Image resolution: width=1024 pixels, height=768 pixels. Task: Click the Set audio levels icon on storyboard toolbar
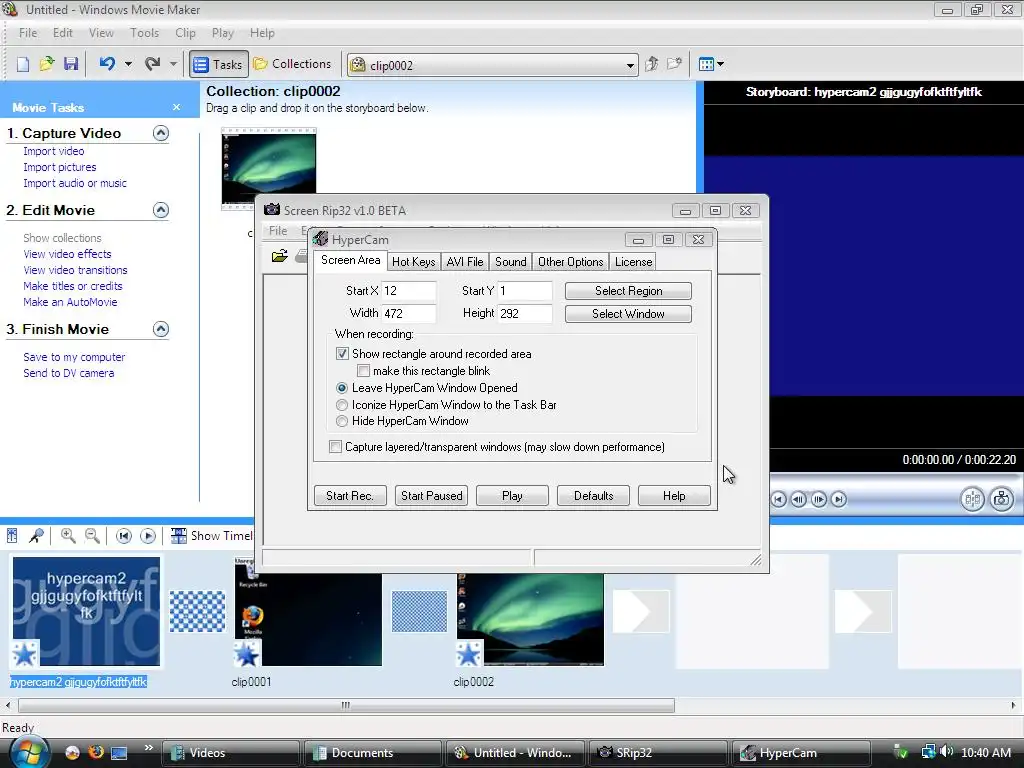pos(12,536)
